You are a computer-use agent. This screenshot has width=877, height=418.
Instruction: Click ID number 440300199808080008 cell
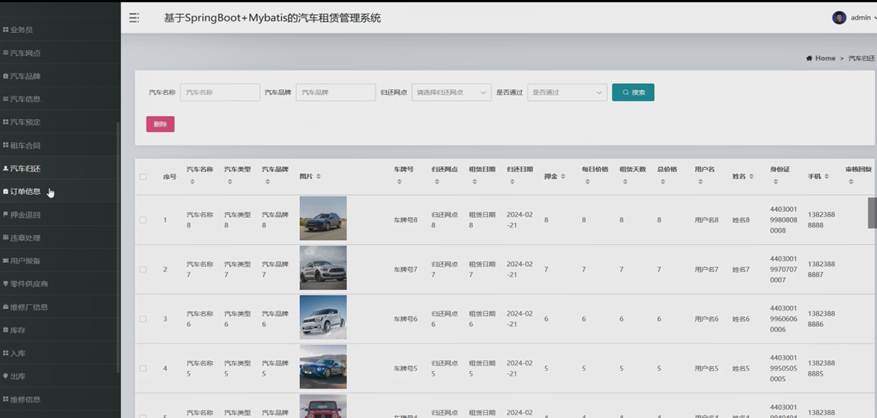(784, 220)
